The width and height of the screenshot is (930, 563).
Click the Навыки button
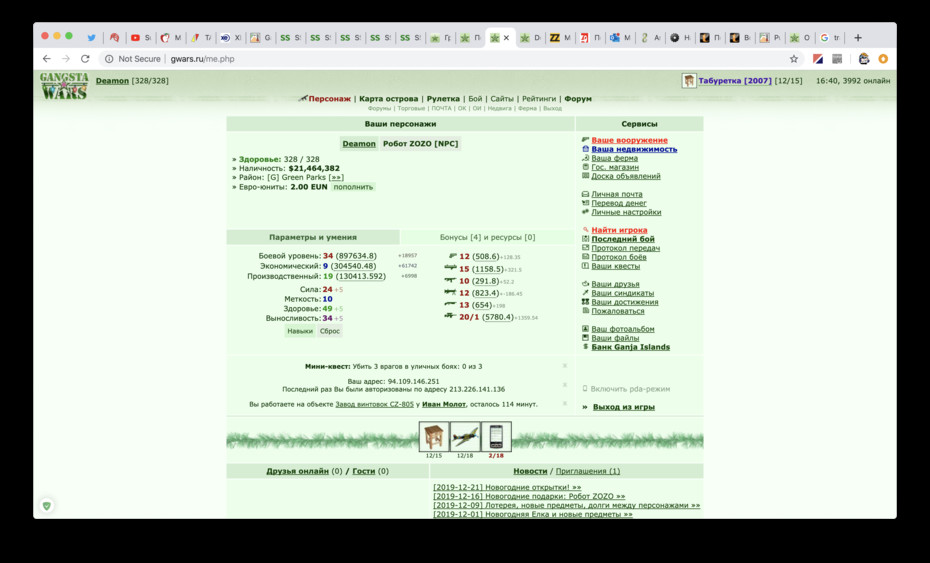click(x=300, y=331)
